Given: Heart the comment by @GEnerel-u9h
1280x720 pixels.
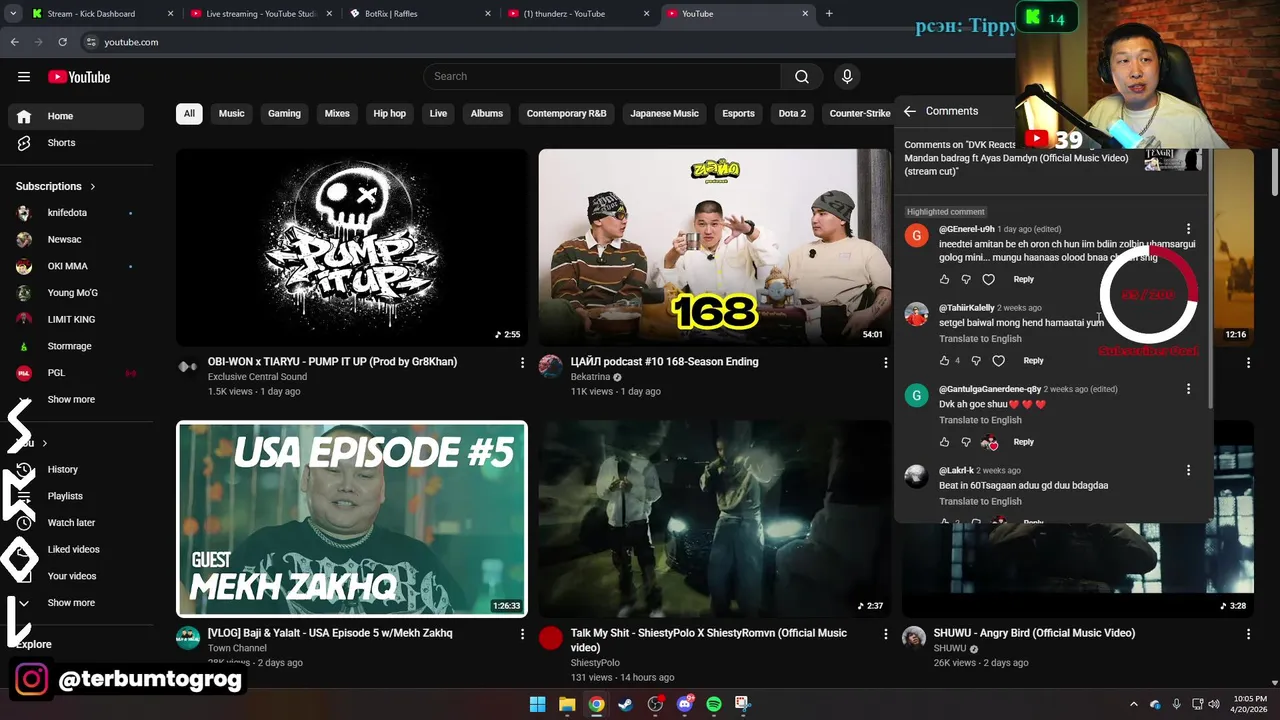Looking at the screenshot, I should coord(988,279).
